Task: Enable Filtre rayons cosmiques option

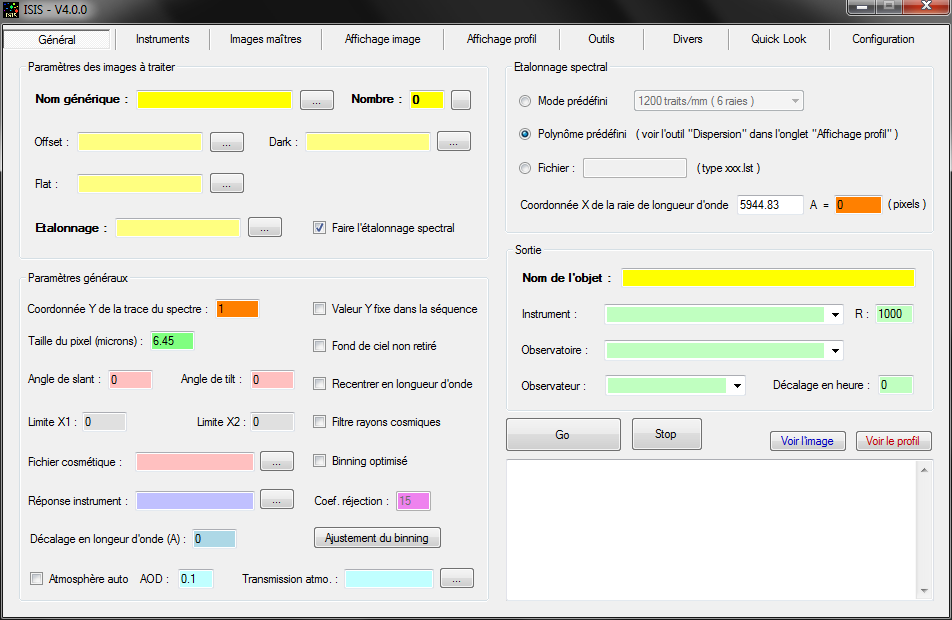Action: tap(320, 422)
